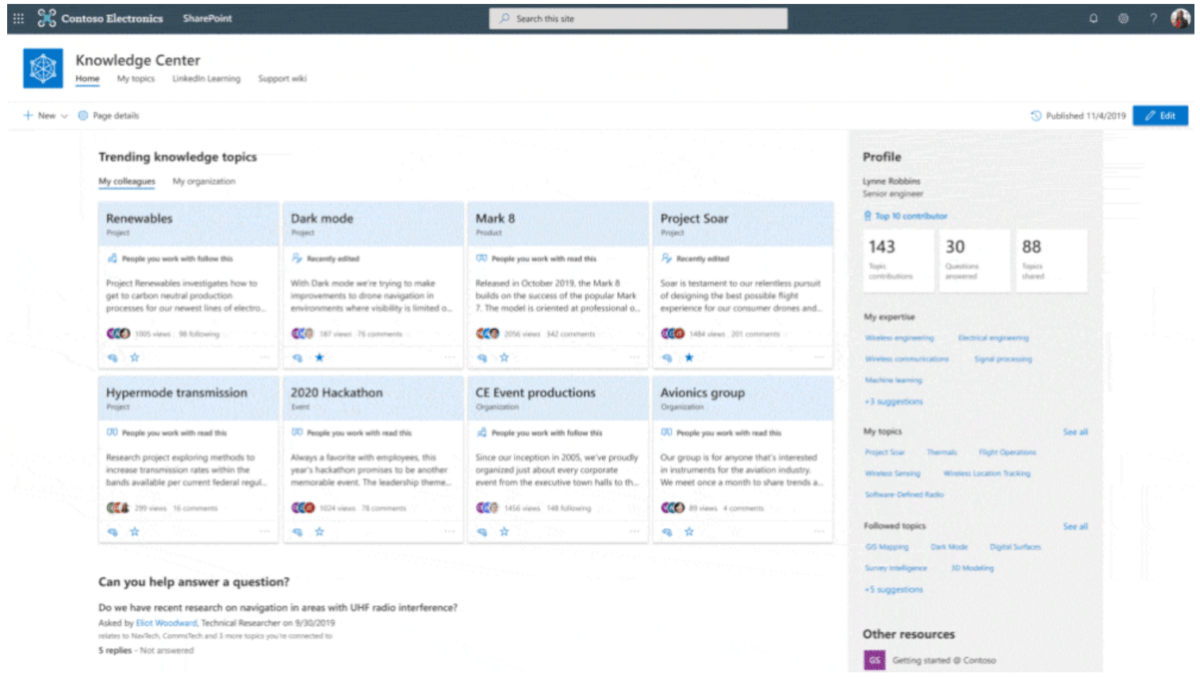Open the settings gear icon
Viewport: 1200px width, 685px height.
click(x=1123, y=19)
